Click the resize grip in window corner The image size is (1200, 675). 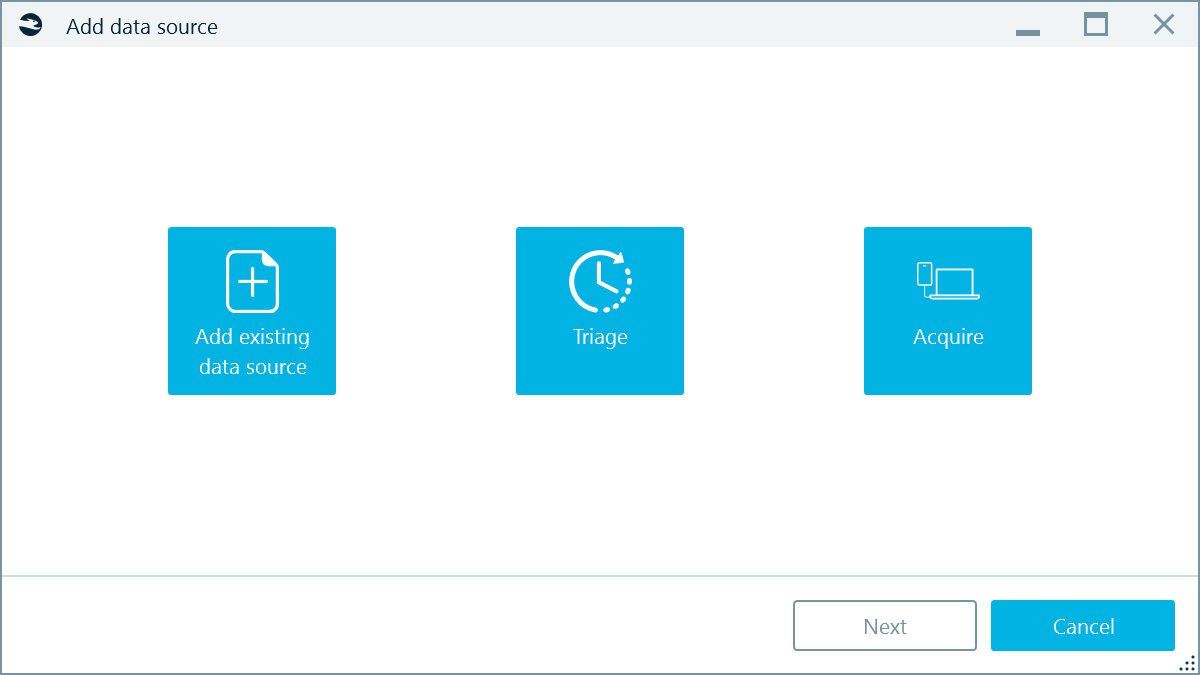[x=1187, y=663]
